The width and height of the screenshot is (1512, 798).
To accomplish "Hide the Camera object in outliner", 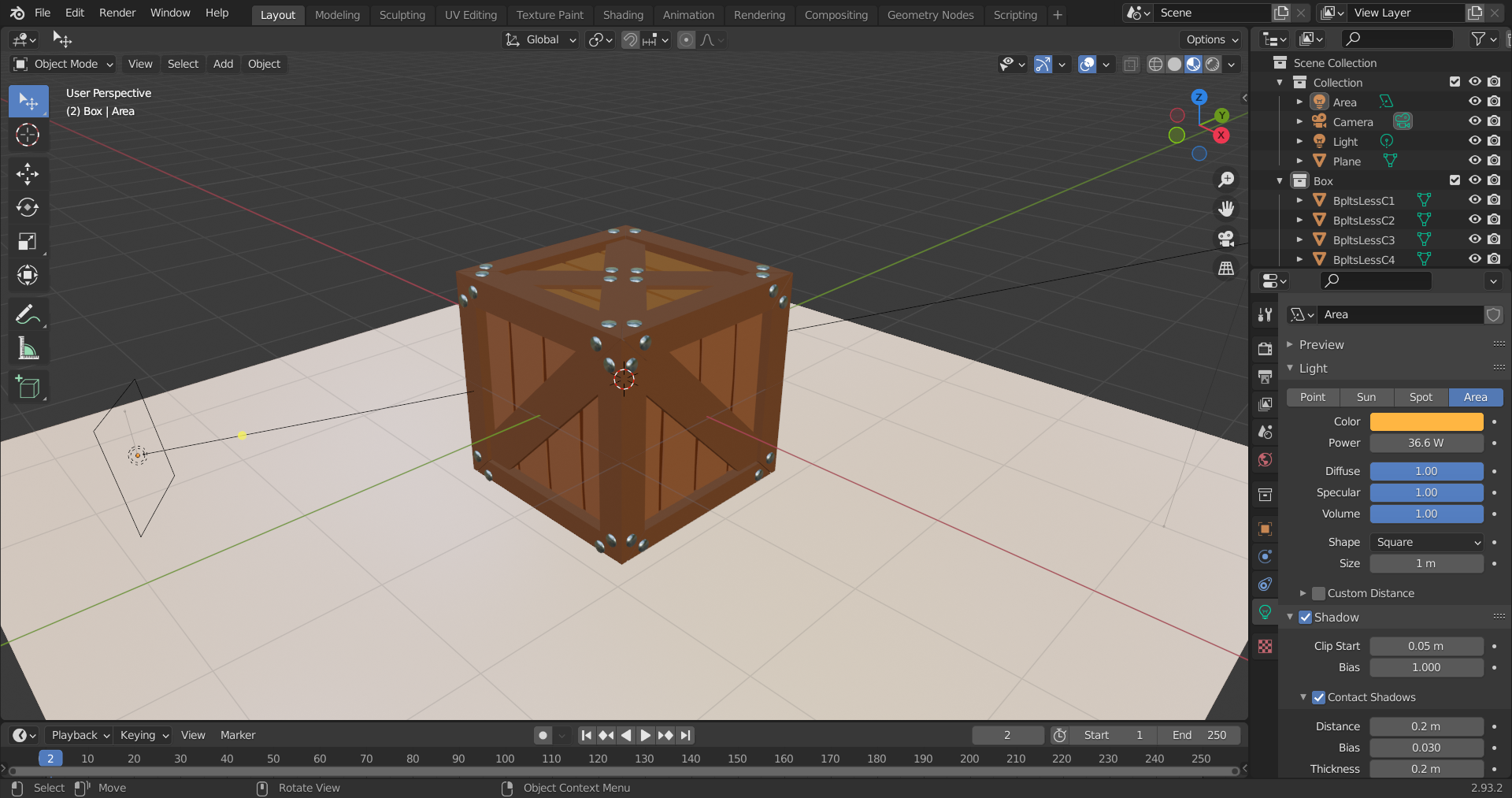I will pyautogui.click(x=1474, y=121).
